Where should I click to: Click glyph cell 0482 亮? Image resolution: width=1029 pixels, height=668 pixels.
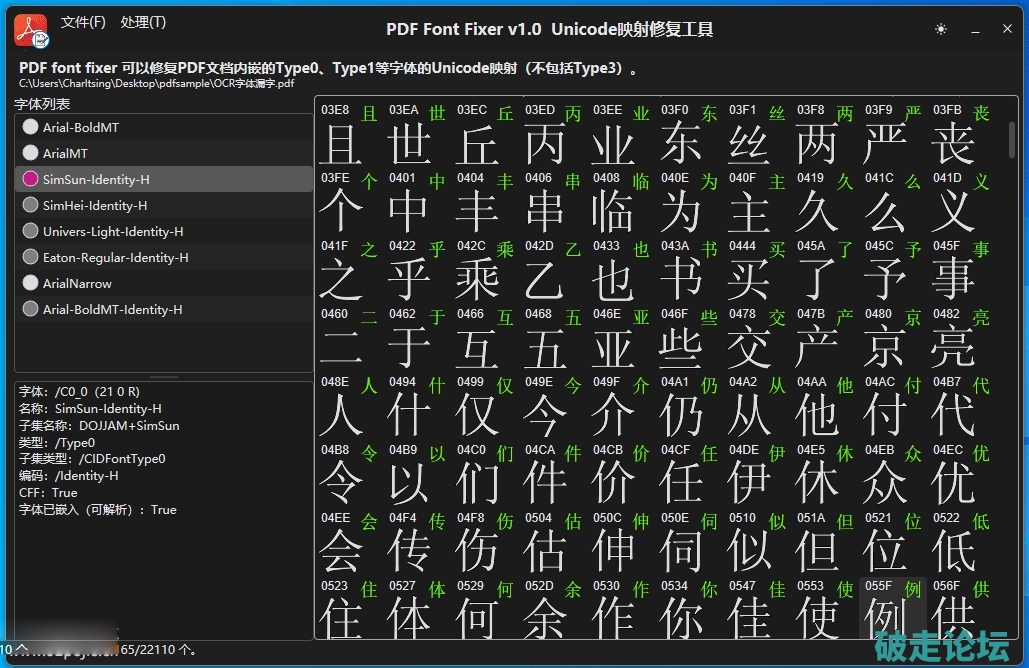coord(962,337)
